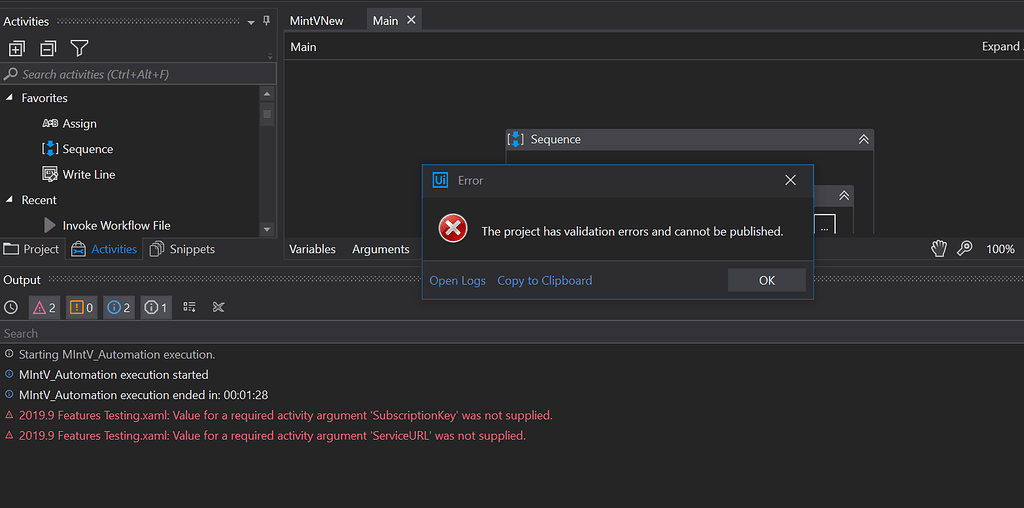Click the Expand All activities icon

pyautogui.click(x=16, y=48)
